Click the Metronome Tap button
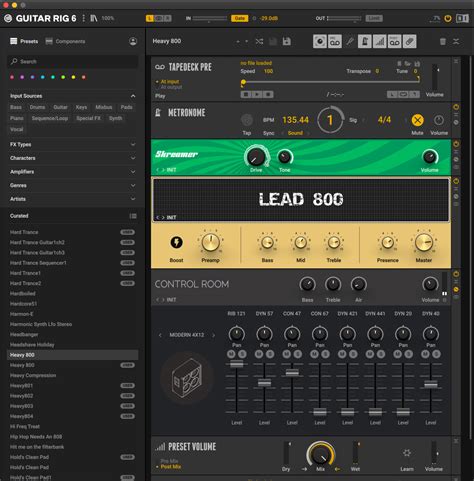The width and height of the screenshot is (474, 481). tap(247, 120)
